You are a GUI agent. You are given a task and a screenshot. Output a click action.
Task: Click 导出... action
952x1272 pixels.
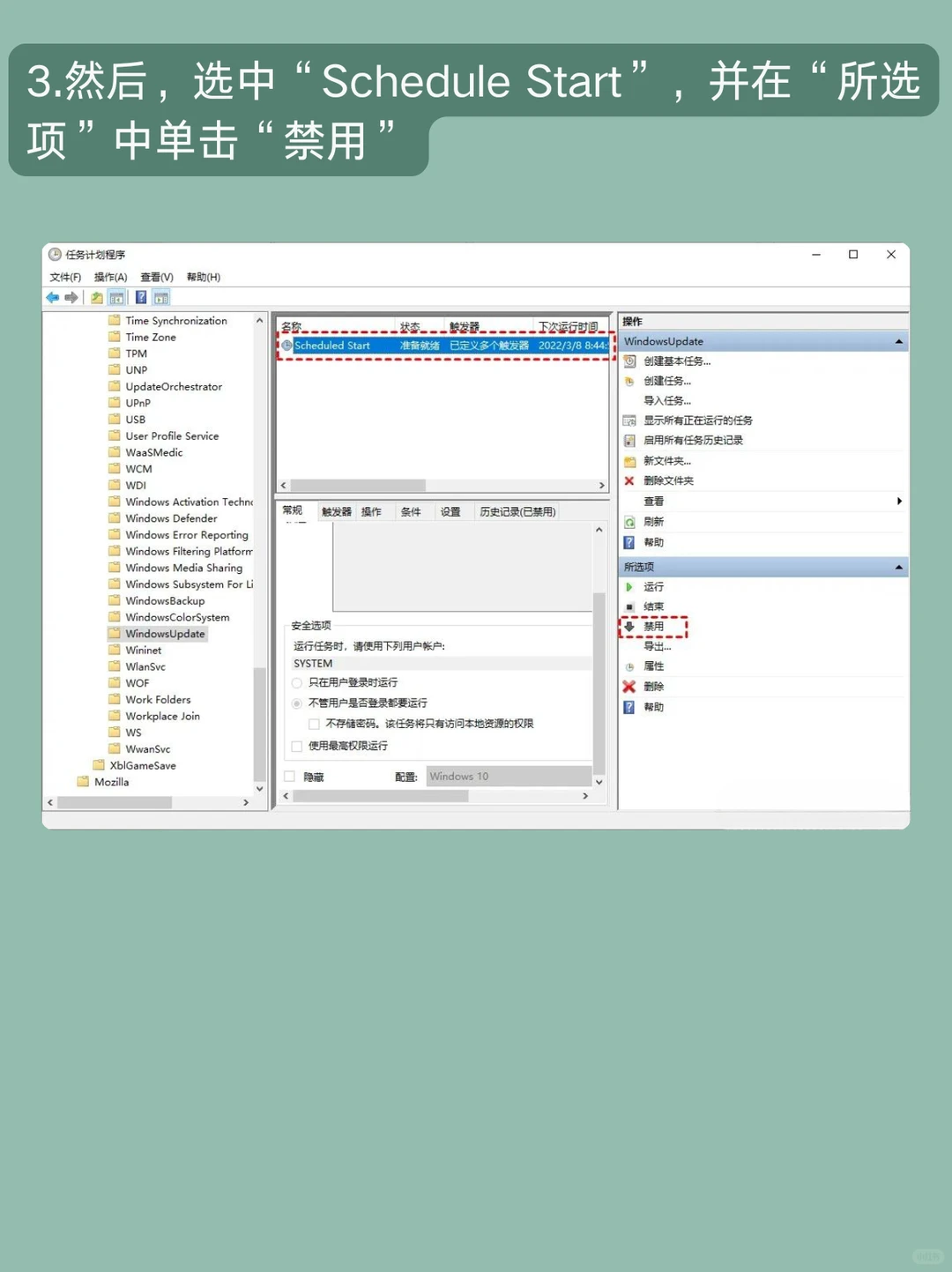point(658,647)
